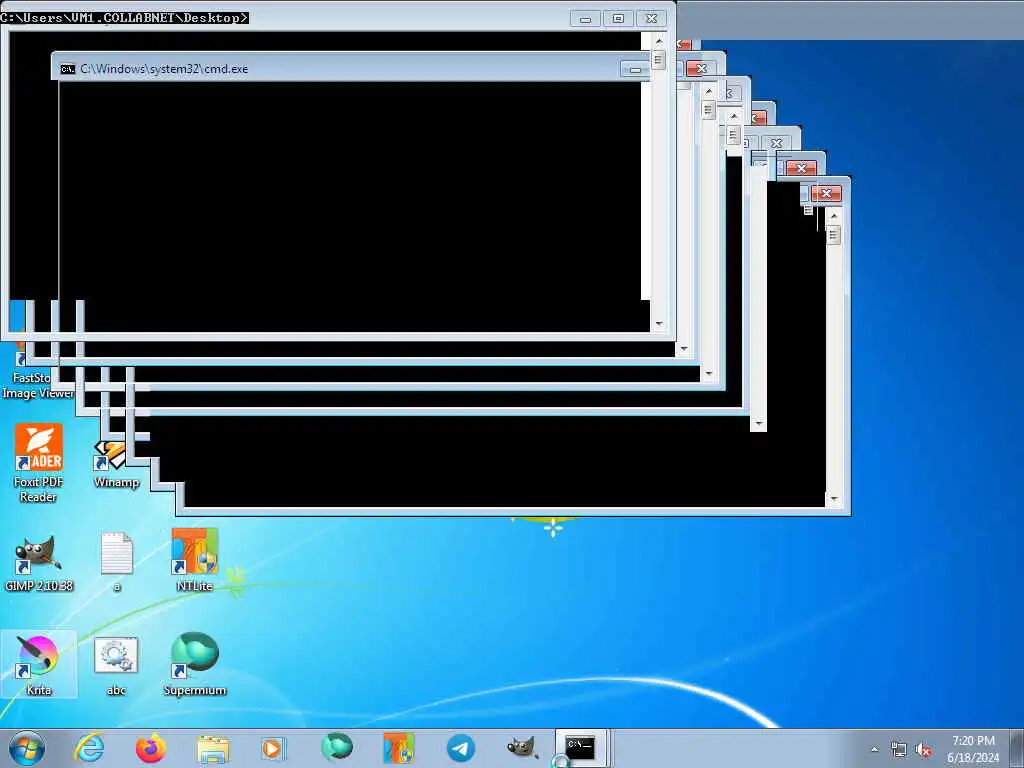
Task: Select the text file named 'a'
Action: click(x=117, y=562)
